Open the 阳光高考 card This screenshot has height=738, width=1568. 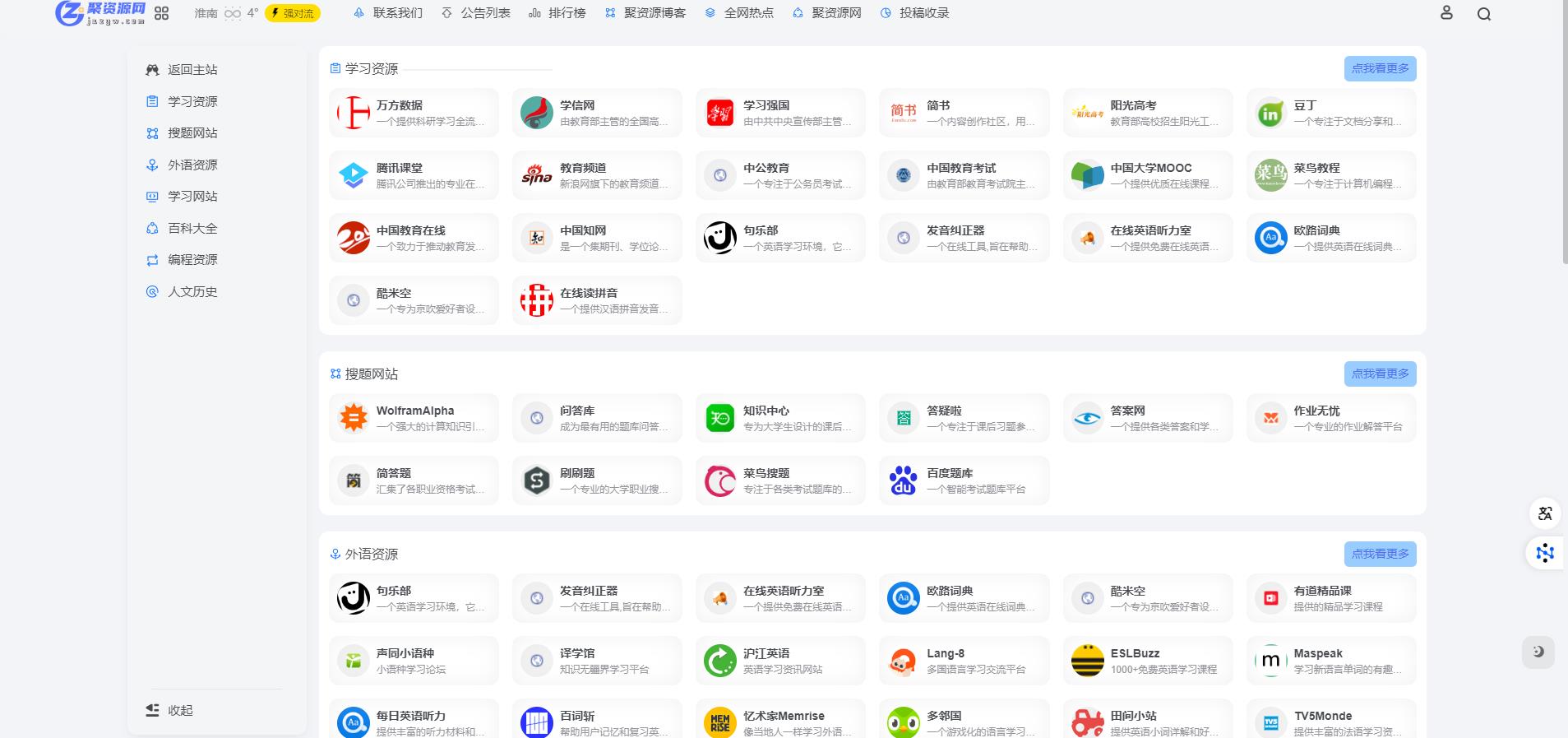[1148, 113]
